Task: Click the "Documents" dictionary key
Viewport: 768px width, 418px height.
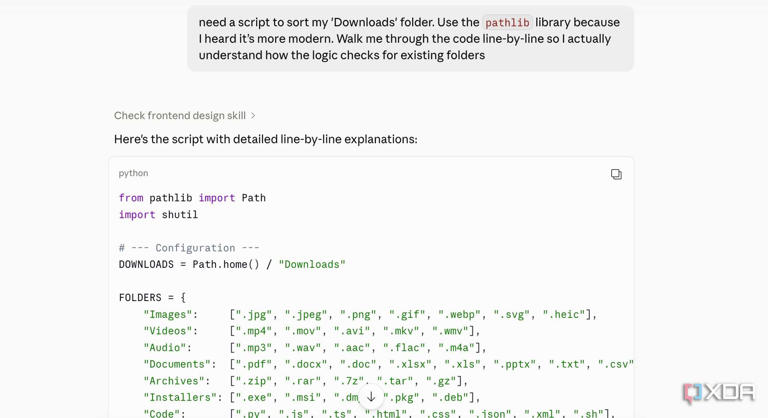Action: [176, 364]
